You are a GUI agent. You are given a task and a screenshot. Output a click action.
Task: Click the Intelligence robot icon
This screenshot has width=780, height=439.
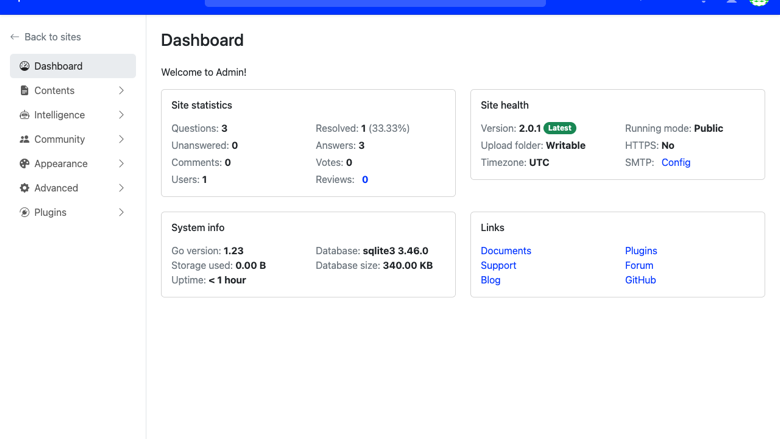point(24,115)
